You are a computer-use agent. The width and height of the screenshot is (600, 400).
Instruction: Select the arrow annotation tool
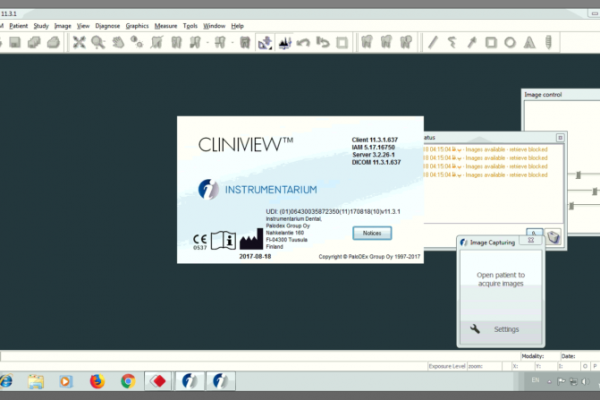tap(471, 42)
